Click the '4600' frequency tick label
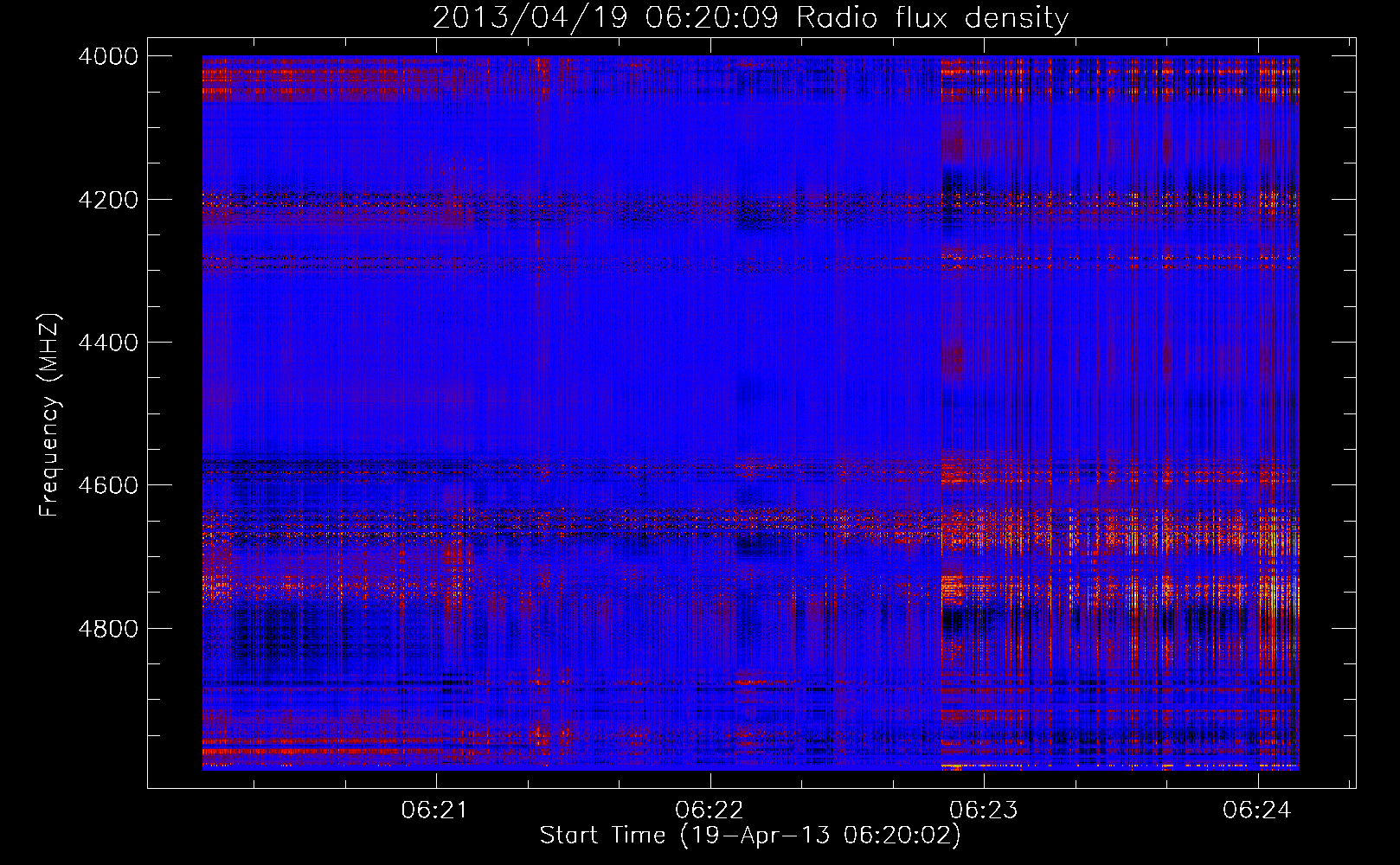Image resolution: width=1400 pixels, height=865 pixels. point(108,485)
